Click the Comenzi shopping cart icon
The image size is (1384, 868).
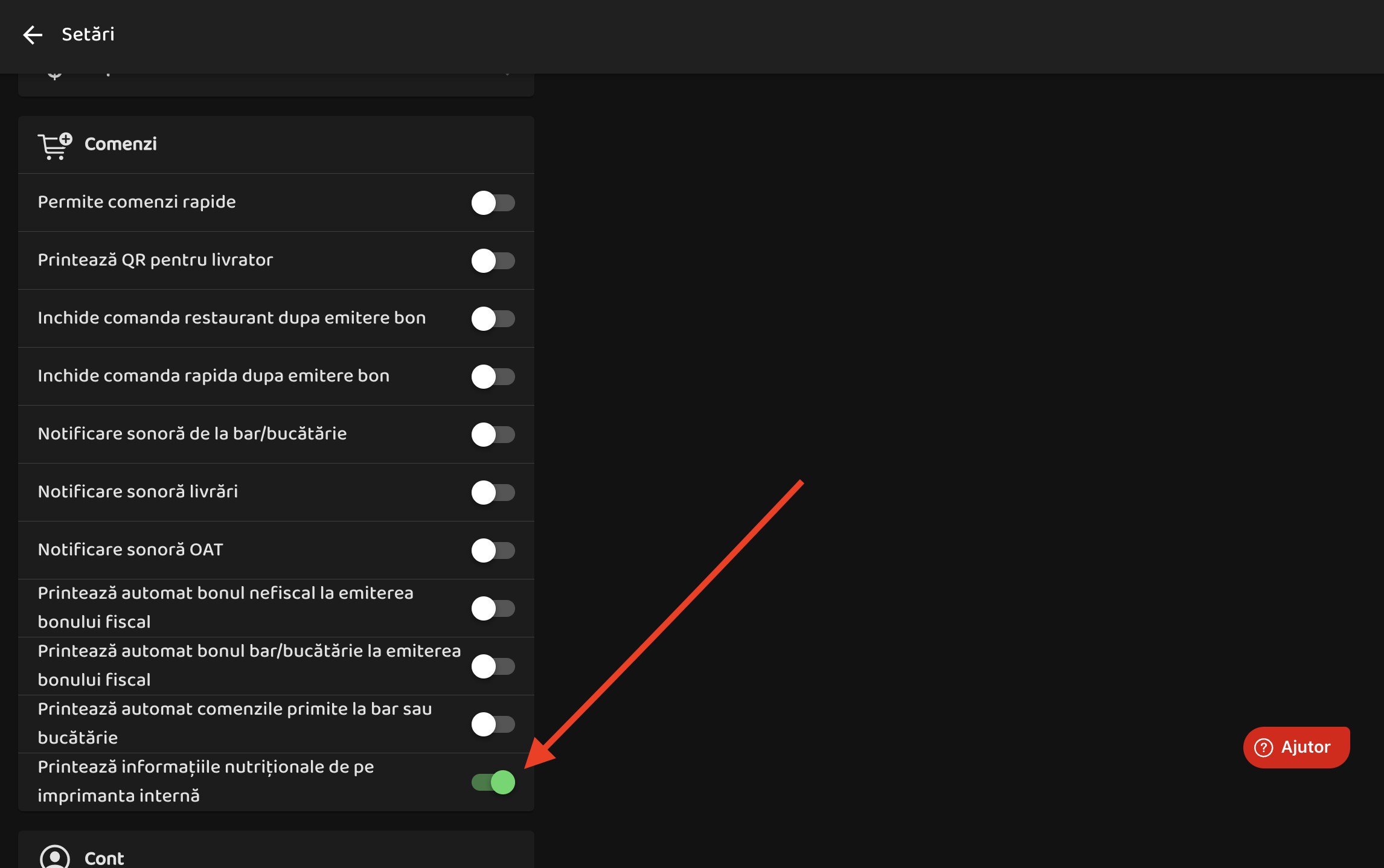point(54,145)
